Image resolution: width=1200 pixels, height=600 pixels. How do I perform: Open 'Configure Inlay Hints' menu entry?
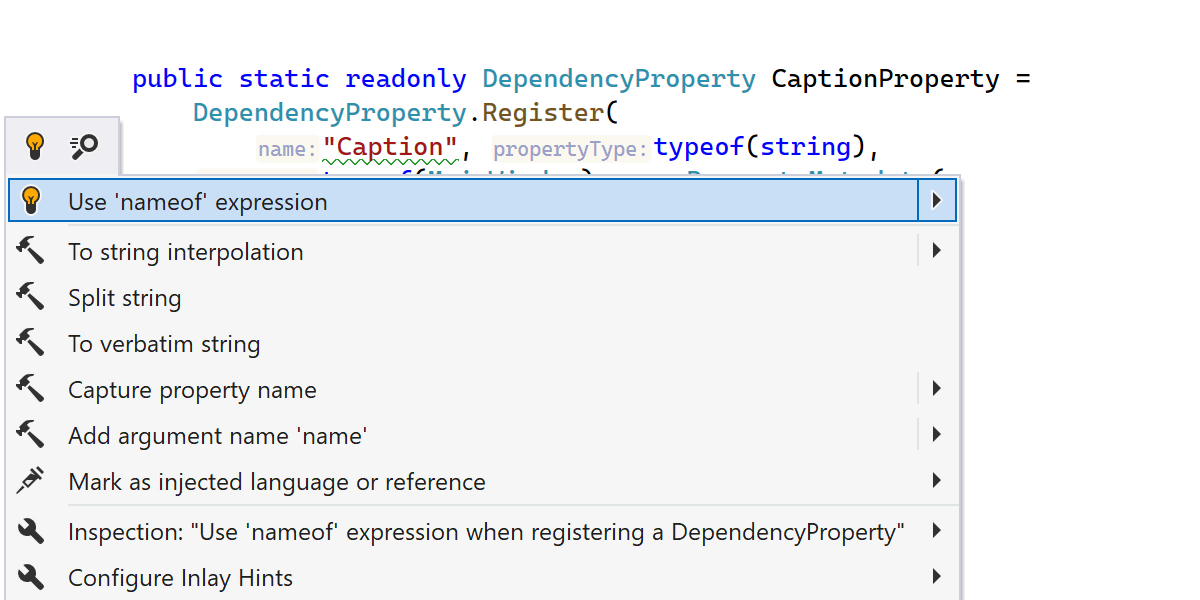180,578
